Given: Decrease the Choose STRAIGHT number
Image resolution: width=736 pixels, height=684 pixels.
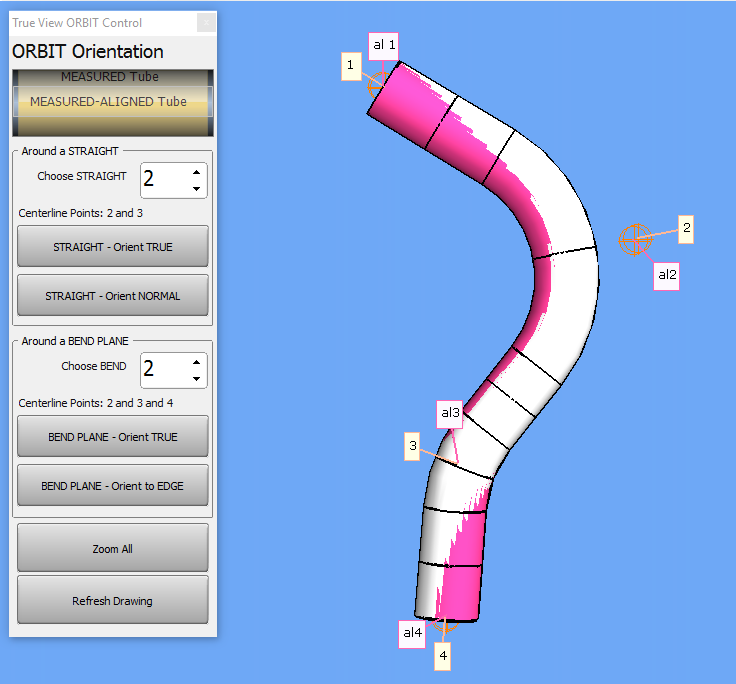Looking at the screenshot, I should coord(196,189).
